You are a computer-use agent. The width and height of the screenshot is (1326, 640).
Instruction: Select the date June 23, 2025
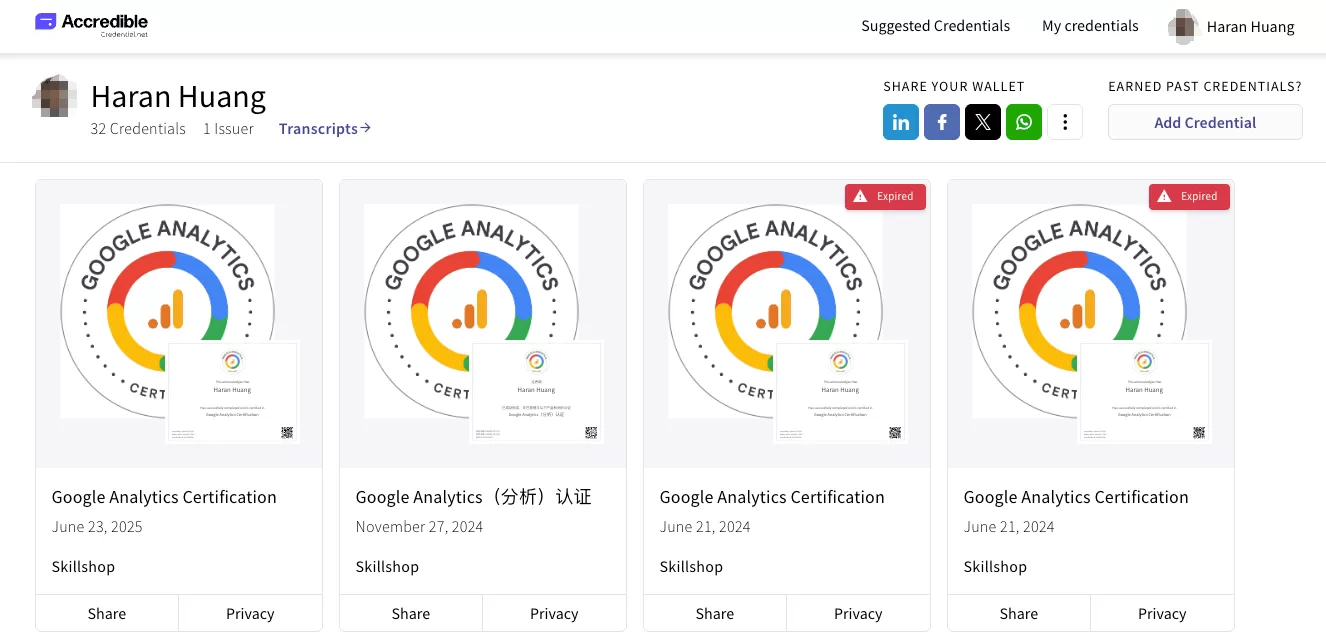point(97,527)
